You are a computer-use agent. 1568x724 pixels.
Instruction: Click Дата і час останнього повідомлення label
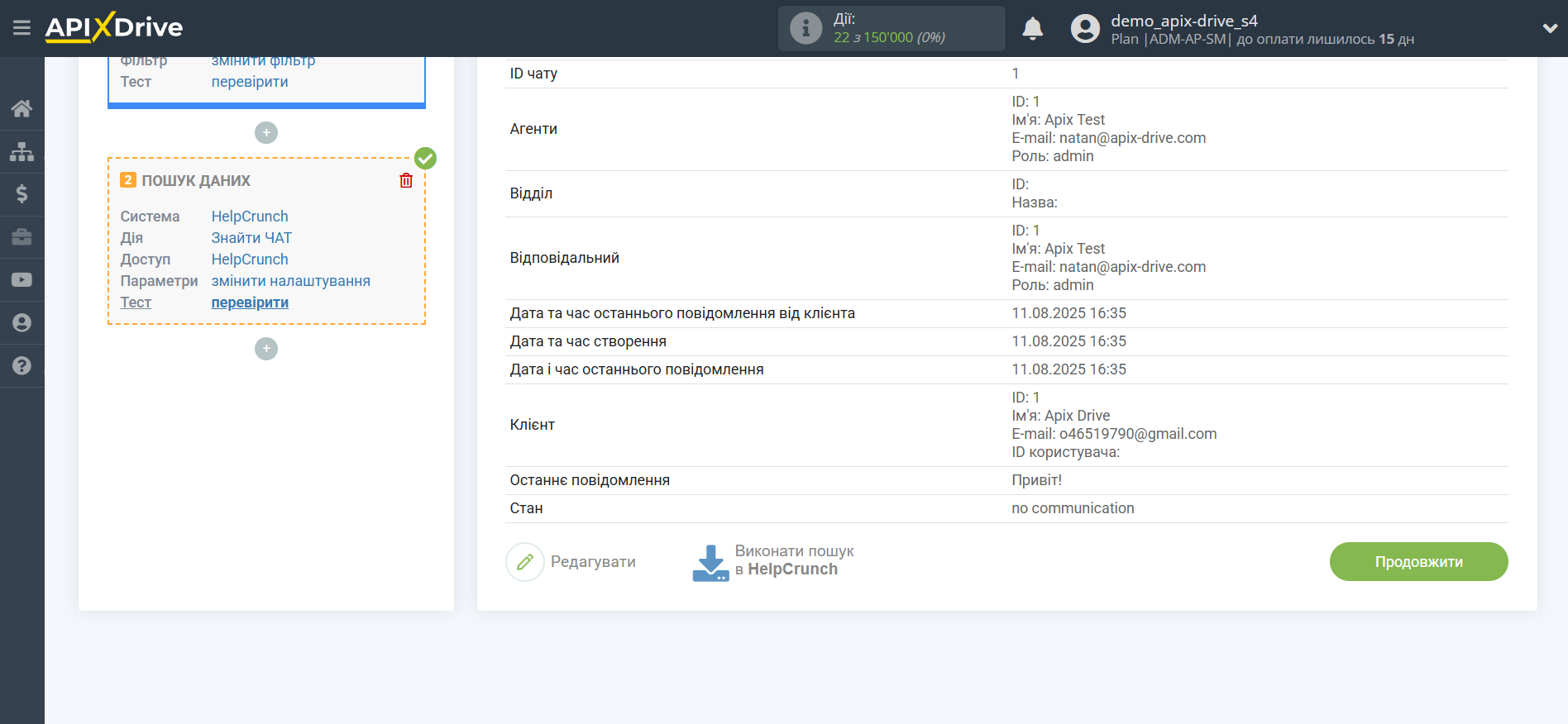(637, 369)
